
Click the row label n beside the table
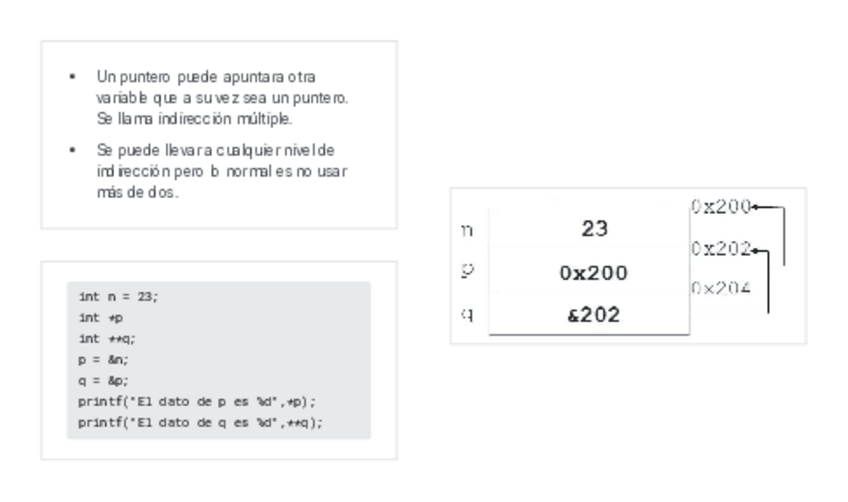coord(467,230)
